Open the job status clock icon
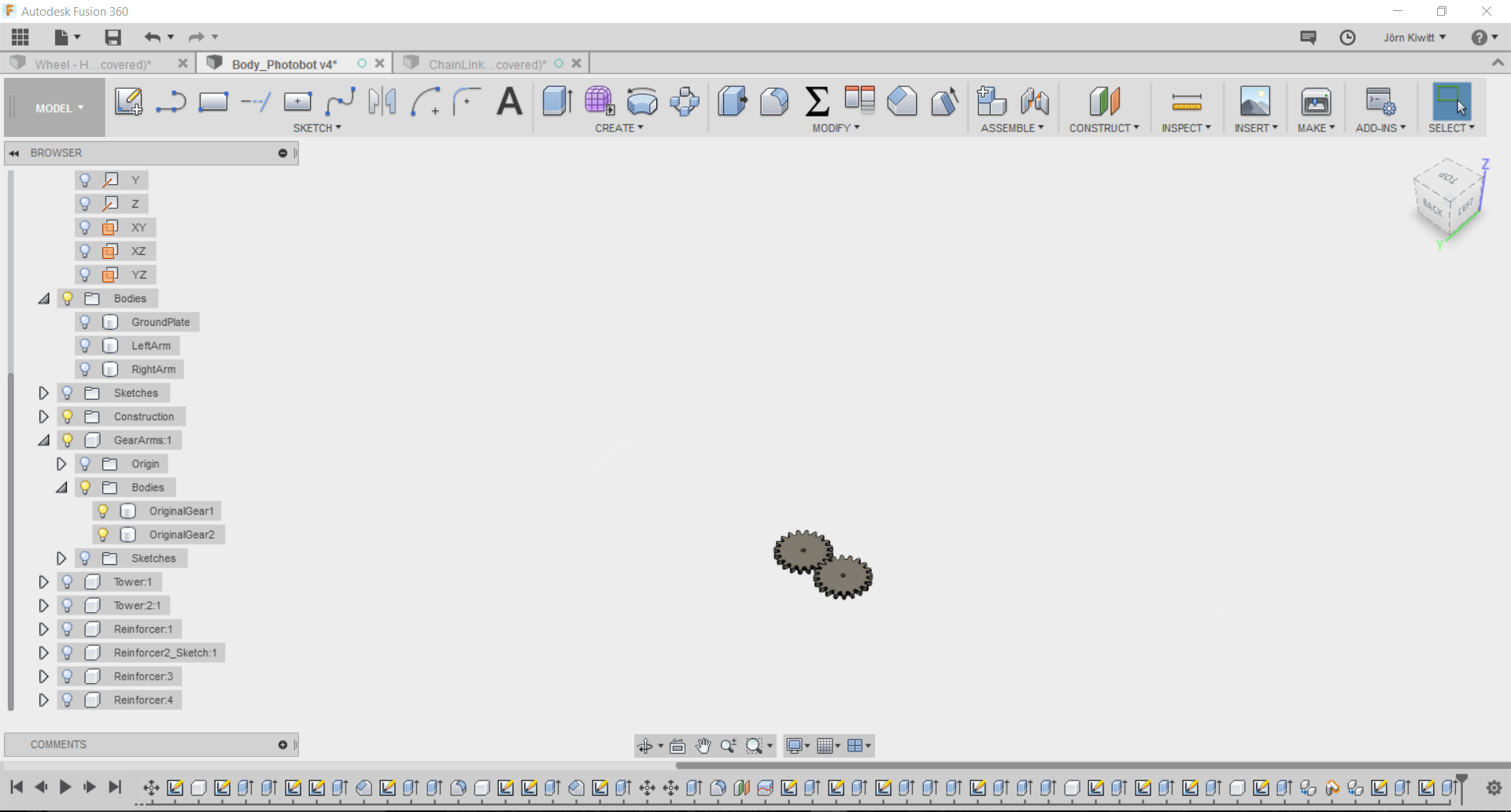This screenshot has width=1511, height=812. pos(1347,37)
